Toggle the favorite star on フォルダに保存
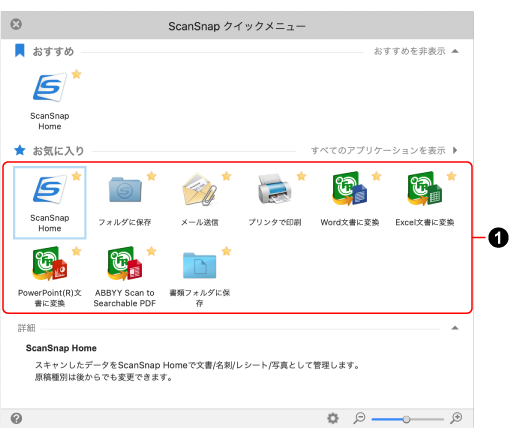The image size is (512, 428). click(152, 176)
